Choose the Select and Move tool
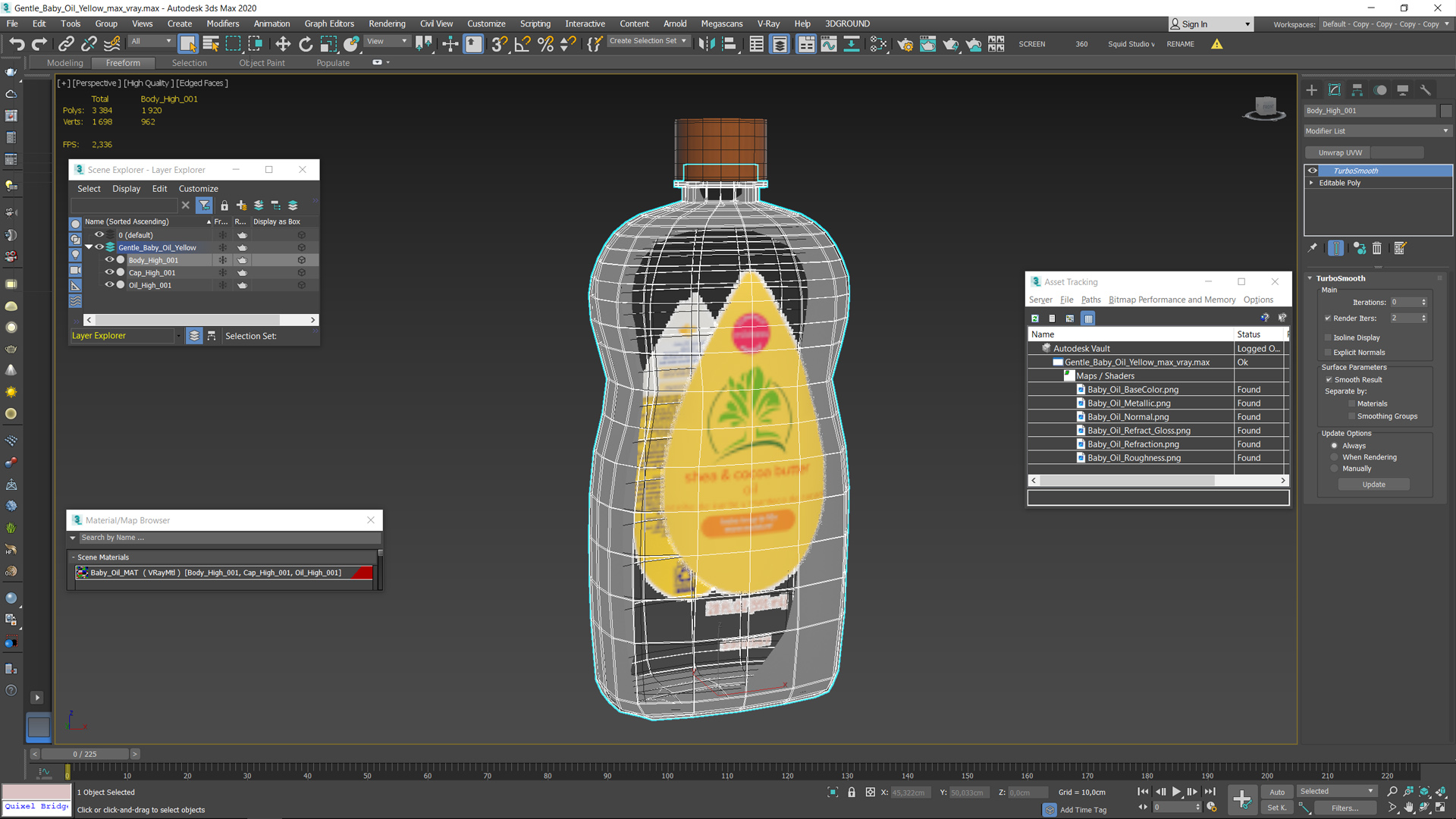 (x=283, y=44)
